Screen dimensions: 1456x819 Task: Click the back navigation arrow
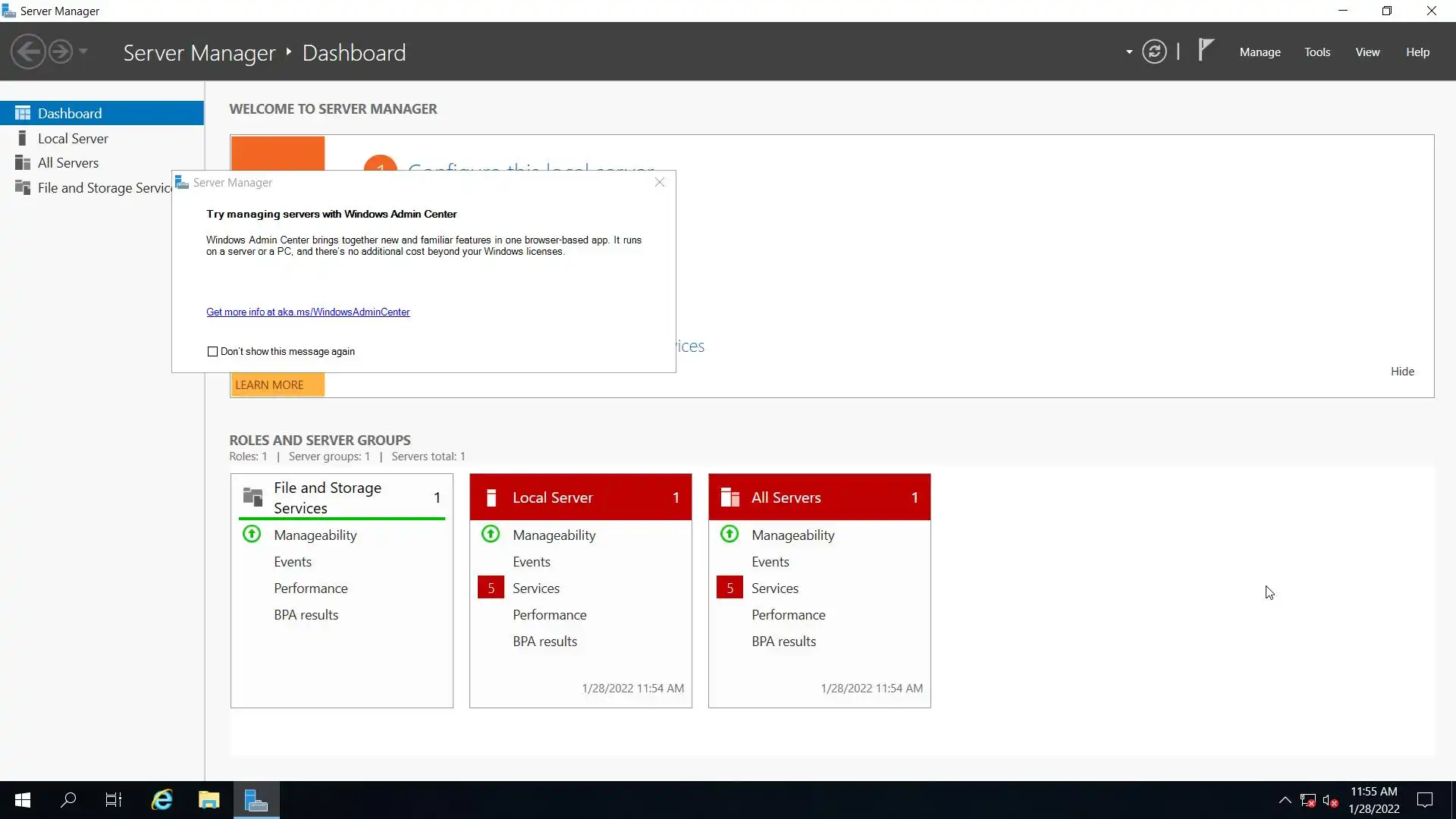(x=29, y=52)
